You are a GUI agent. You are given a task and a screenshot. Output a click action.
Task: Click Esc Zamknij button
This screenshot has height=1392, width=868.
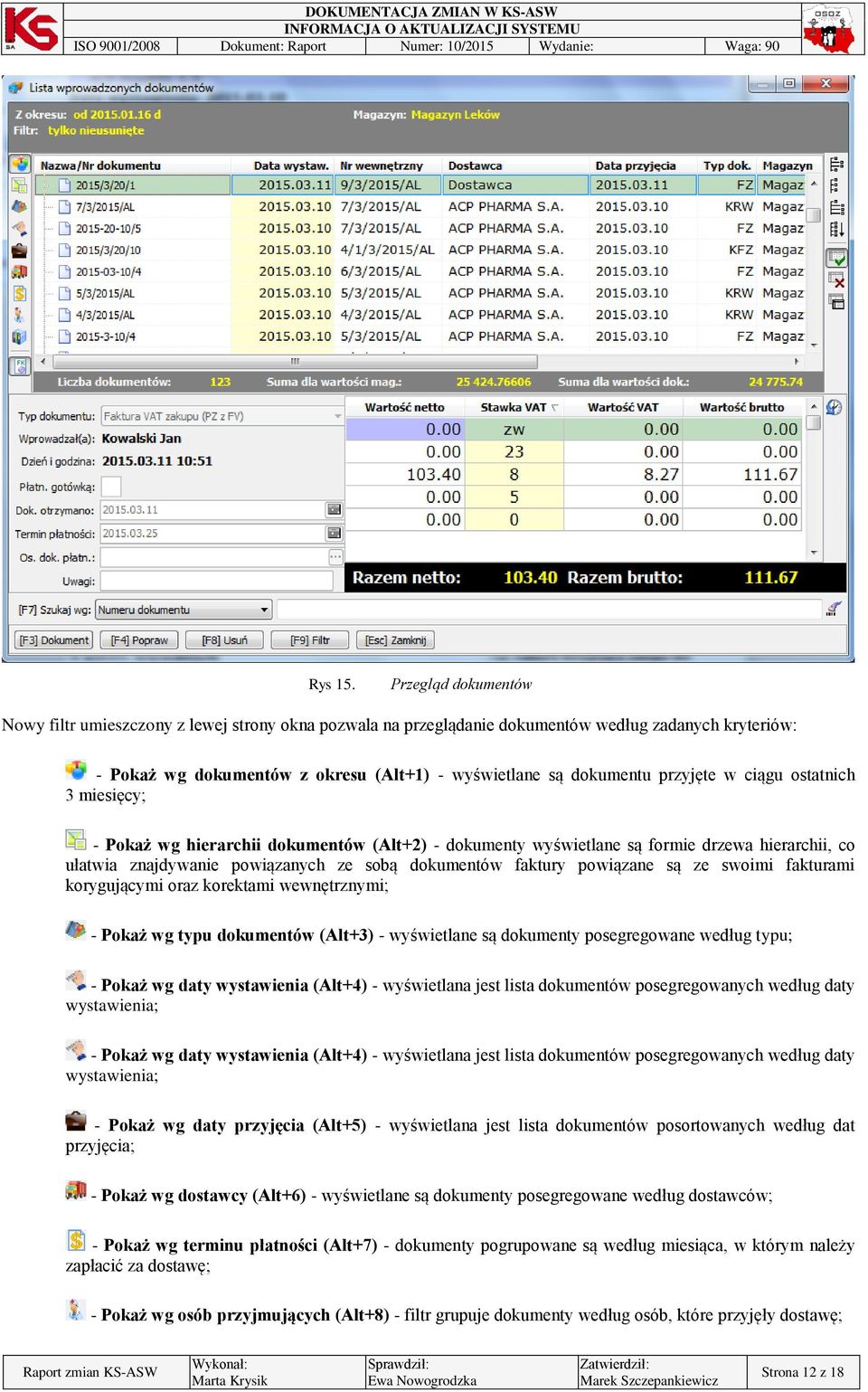pyautogui.click(x=395, y=640)
